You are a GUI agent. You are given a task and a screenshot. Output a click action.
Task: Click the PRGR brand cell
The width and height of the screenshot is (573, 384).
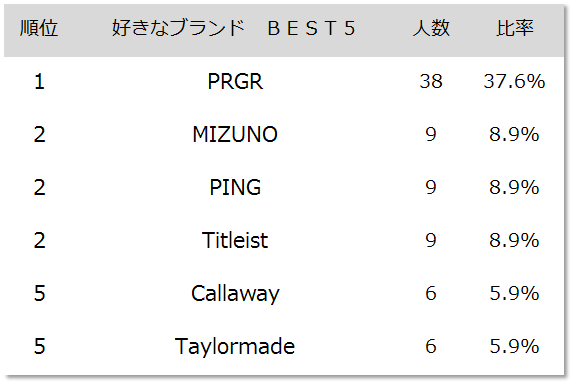coord(235,81)
